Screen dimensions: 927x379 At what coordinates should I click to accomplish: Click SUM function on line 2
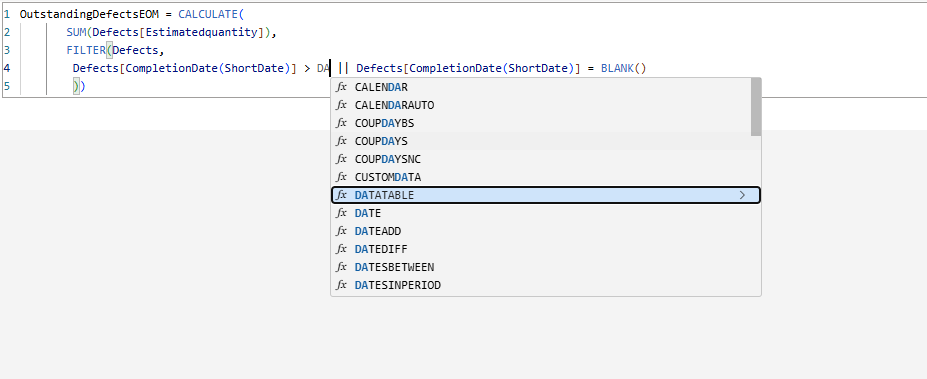pyautogui.click(x=76, y=33)
